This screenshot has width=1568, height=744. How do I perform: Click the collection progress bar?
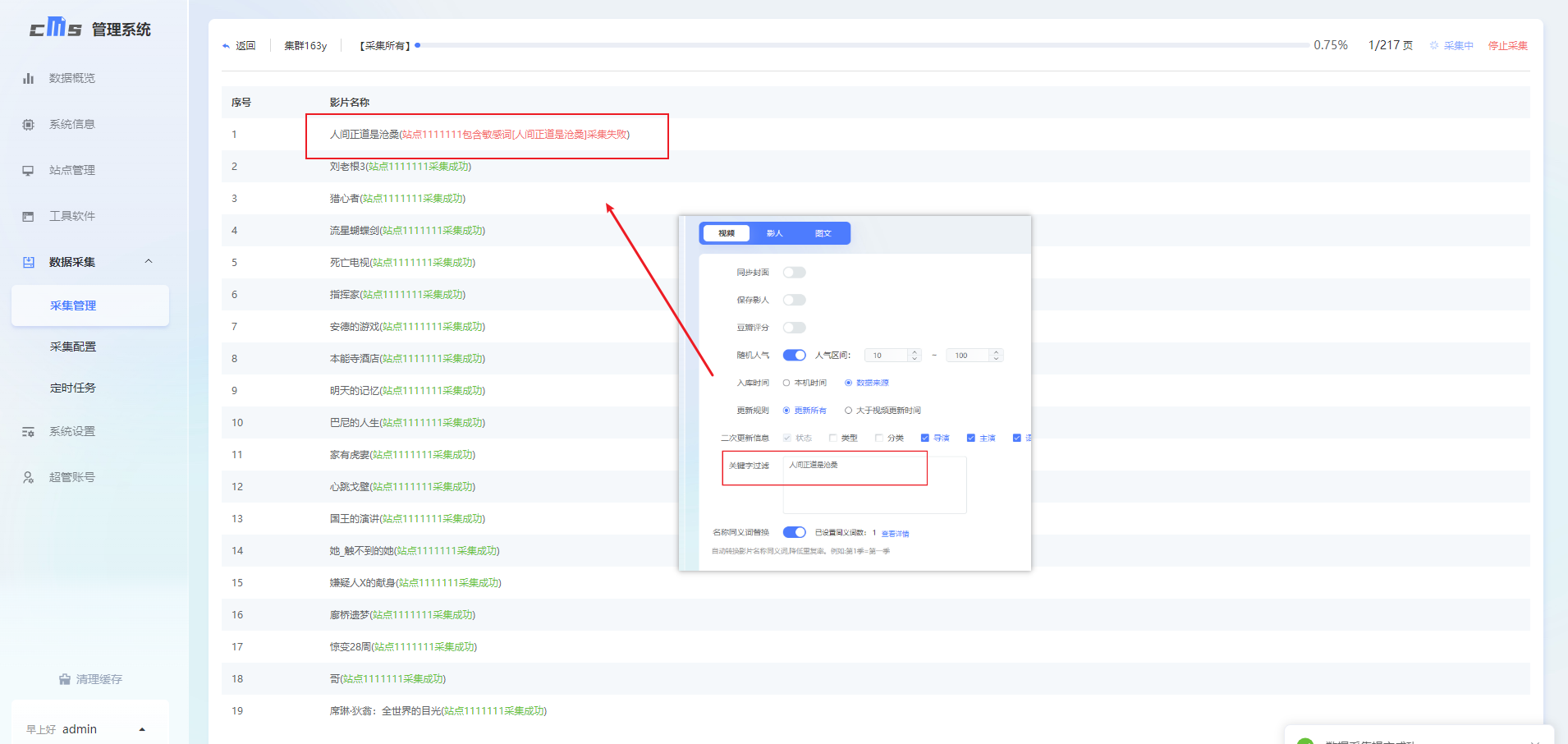click(x=862, y=45)
